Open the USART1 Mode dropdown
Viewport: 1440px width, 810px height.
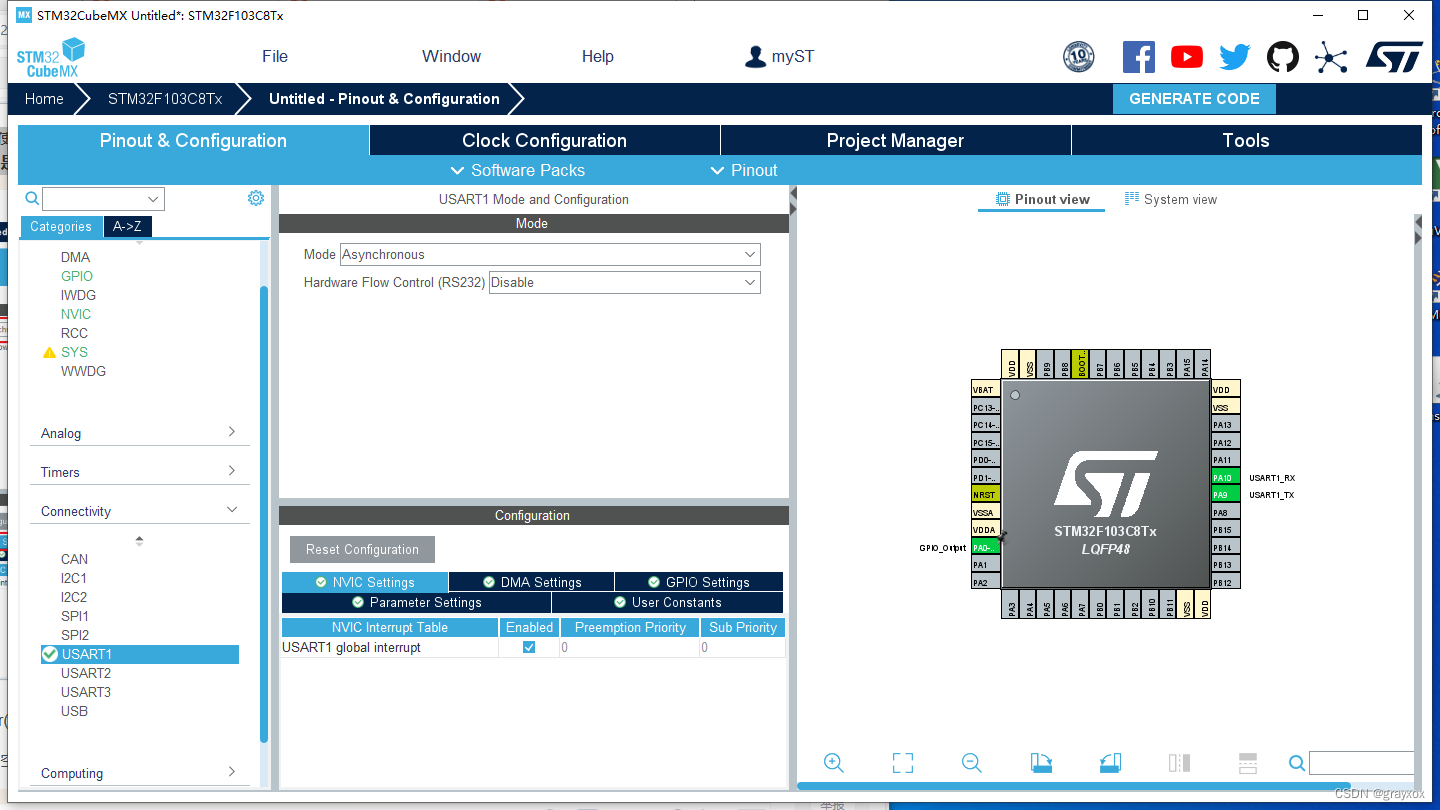click(550, 255)
